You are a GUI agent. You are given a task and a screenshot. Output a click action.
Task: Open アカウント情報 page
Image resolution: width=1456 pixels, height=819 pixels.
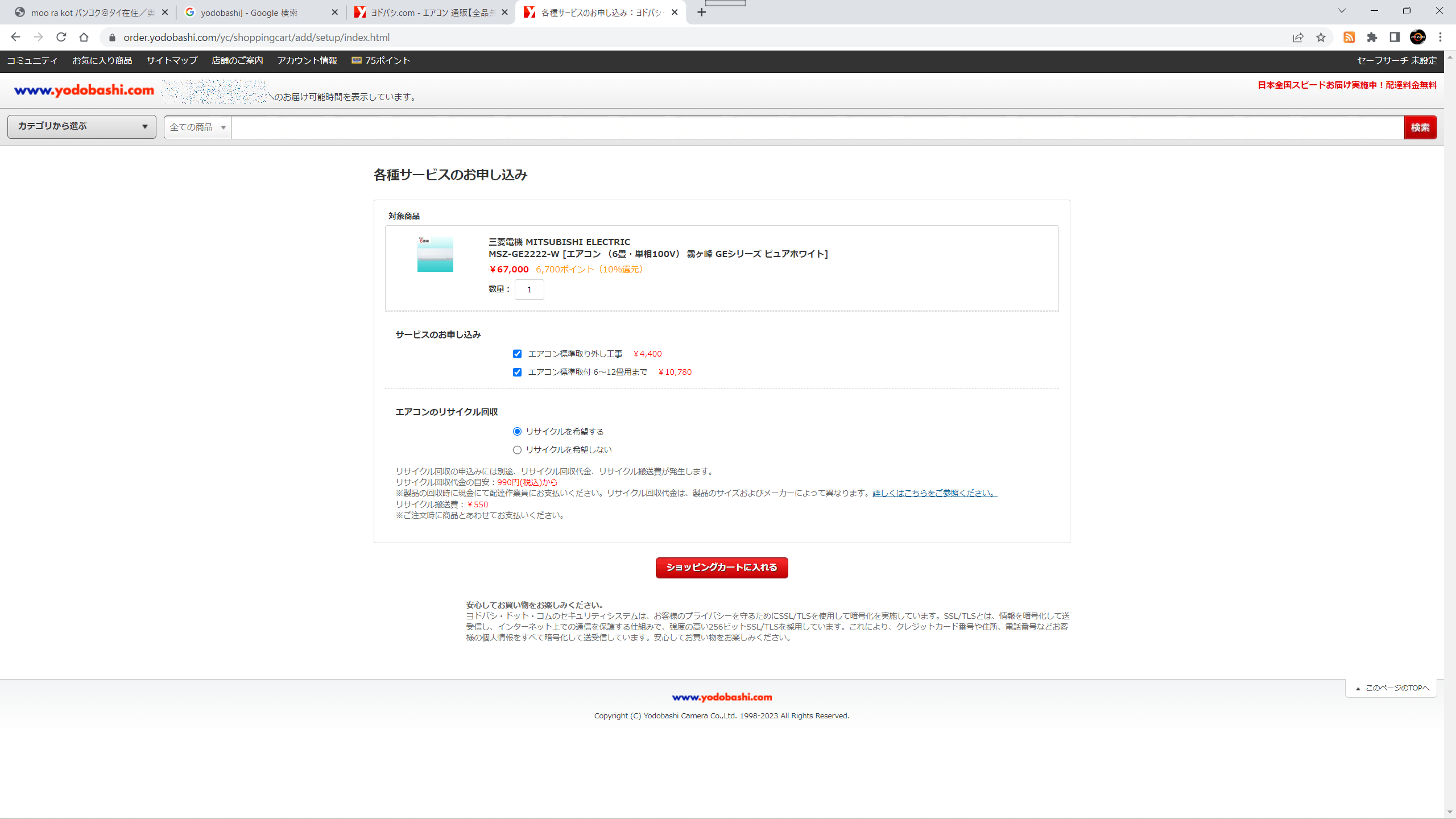307,60
